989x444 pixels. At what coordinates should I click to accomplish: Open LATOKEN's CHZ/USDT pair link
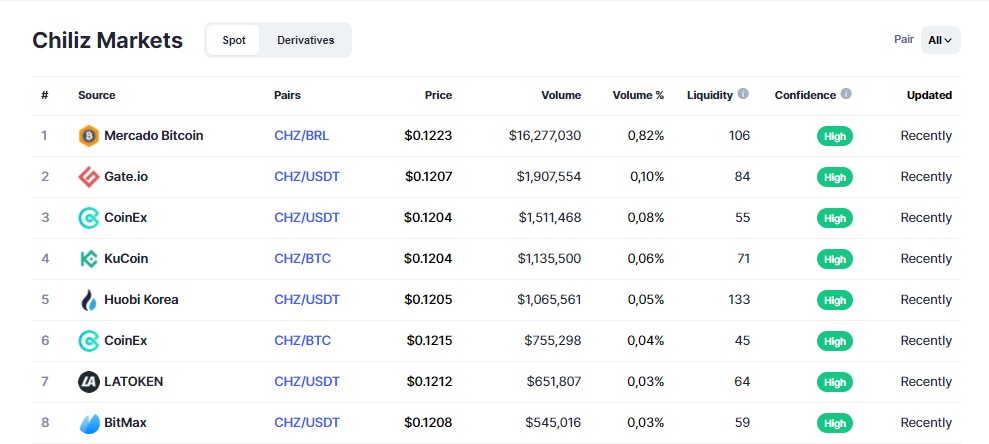point(307,382)
